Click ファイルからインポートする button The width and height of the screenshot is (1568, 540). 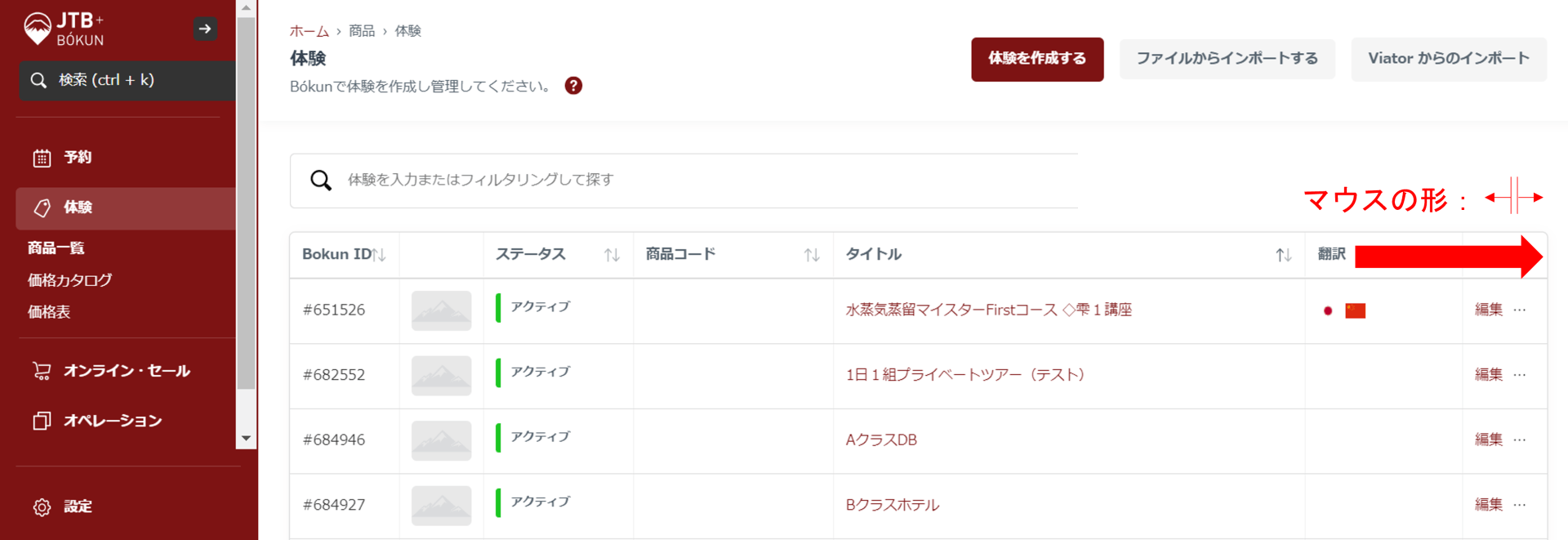[1227, 59]
